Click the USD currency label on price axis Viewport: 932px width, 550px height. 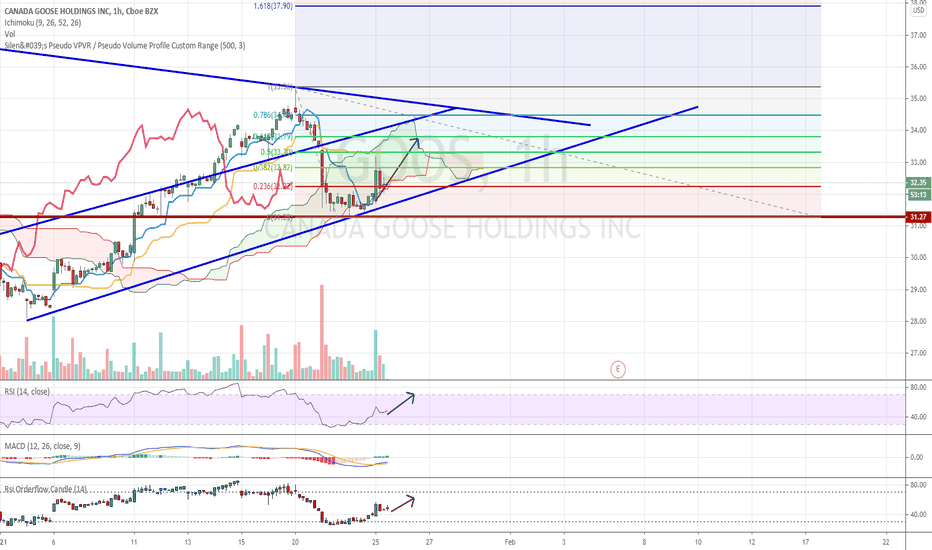pos(918,11)
